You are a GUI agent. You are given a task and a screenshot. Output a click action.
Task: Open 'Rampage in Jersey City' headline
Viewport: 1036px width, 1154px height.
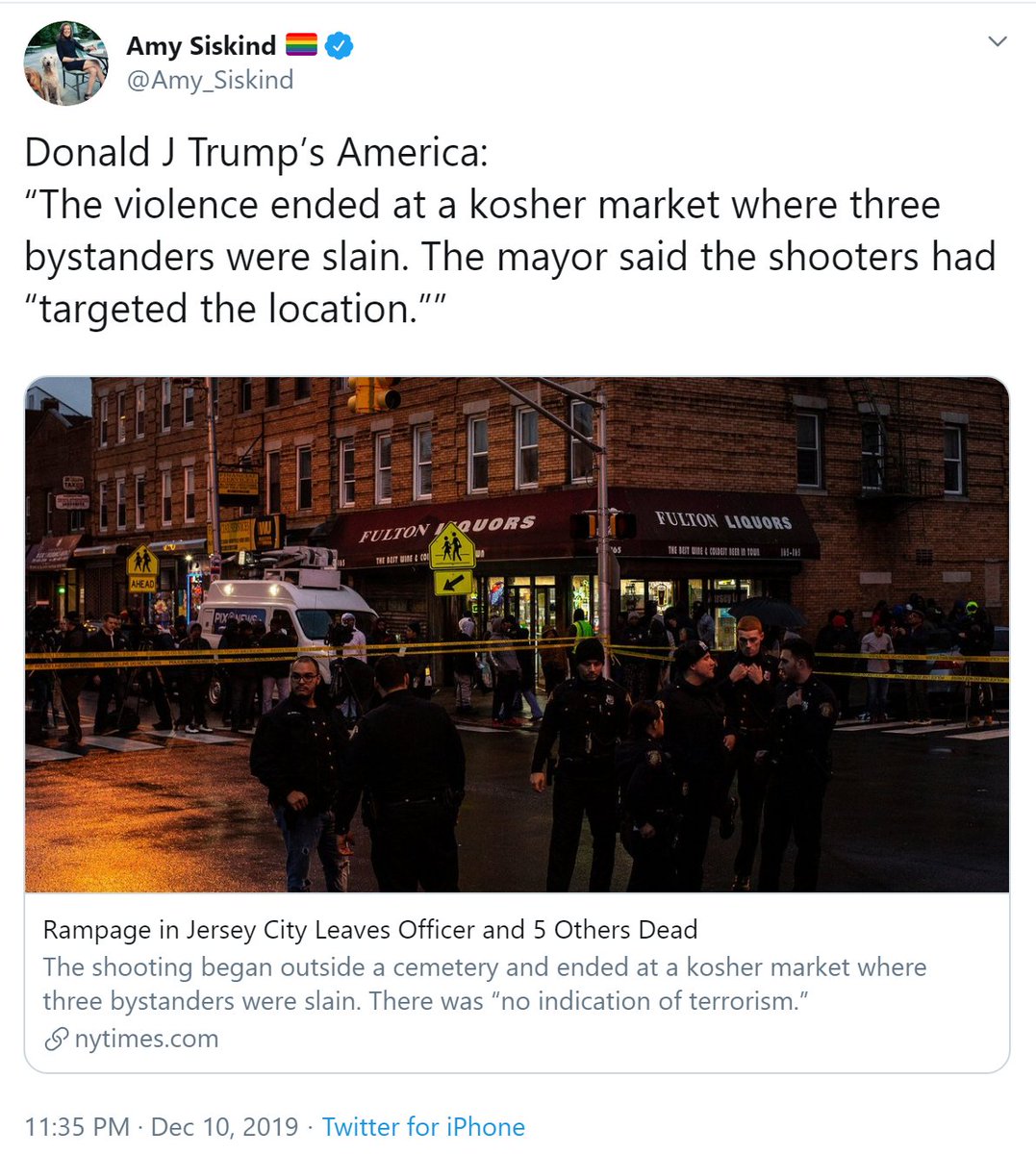pos(370,930)
